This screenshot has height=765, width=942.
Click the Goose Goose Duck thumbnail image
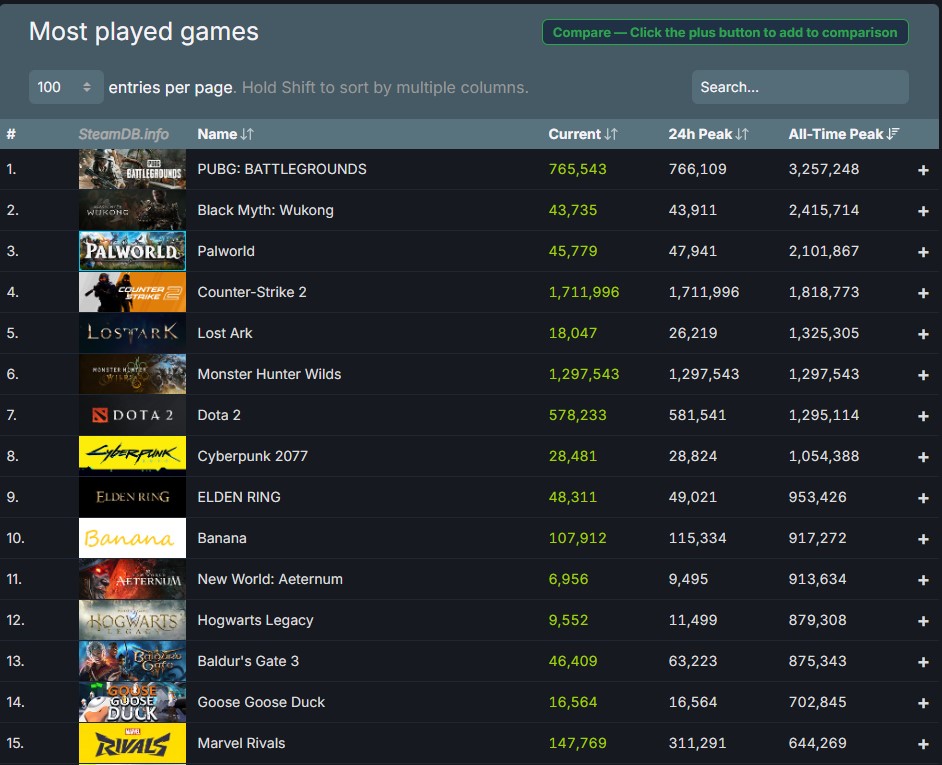[132, 702]
